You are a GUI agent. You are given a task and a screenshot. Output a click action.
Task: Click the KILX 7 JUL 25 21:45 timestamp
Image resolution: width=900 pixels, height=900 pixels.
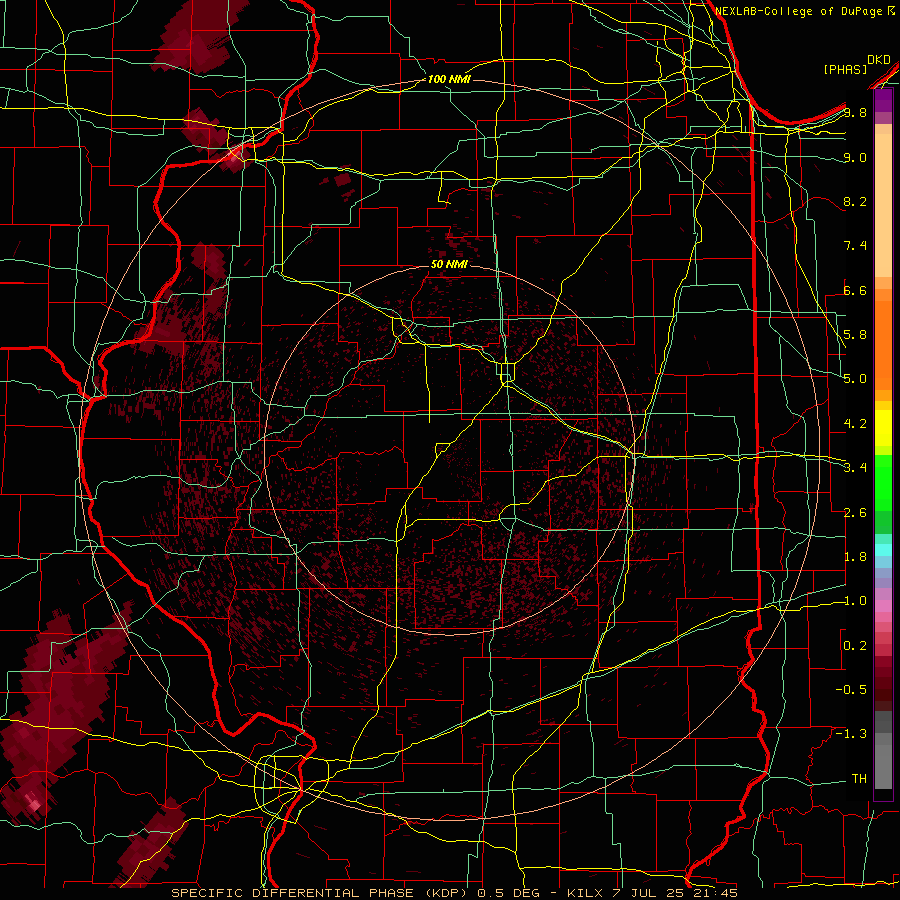pyautogui.click(x=652, y=893)
